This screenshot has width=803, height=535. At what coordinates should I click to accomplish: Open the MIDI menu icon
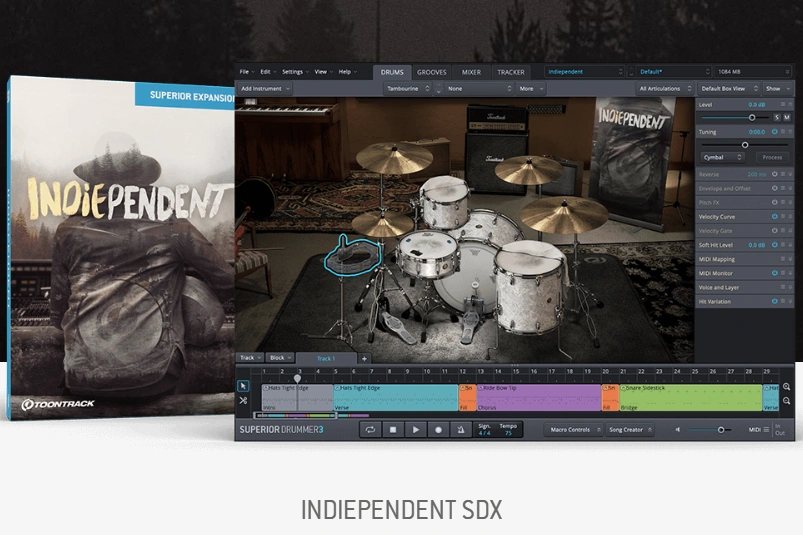[766, 430]
